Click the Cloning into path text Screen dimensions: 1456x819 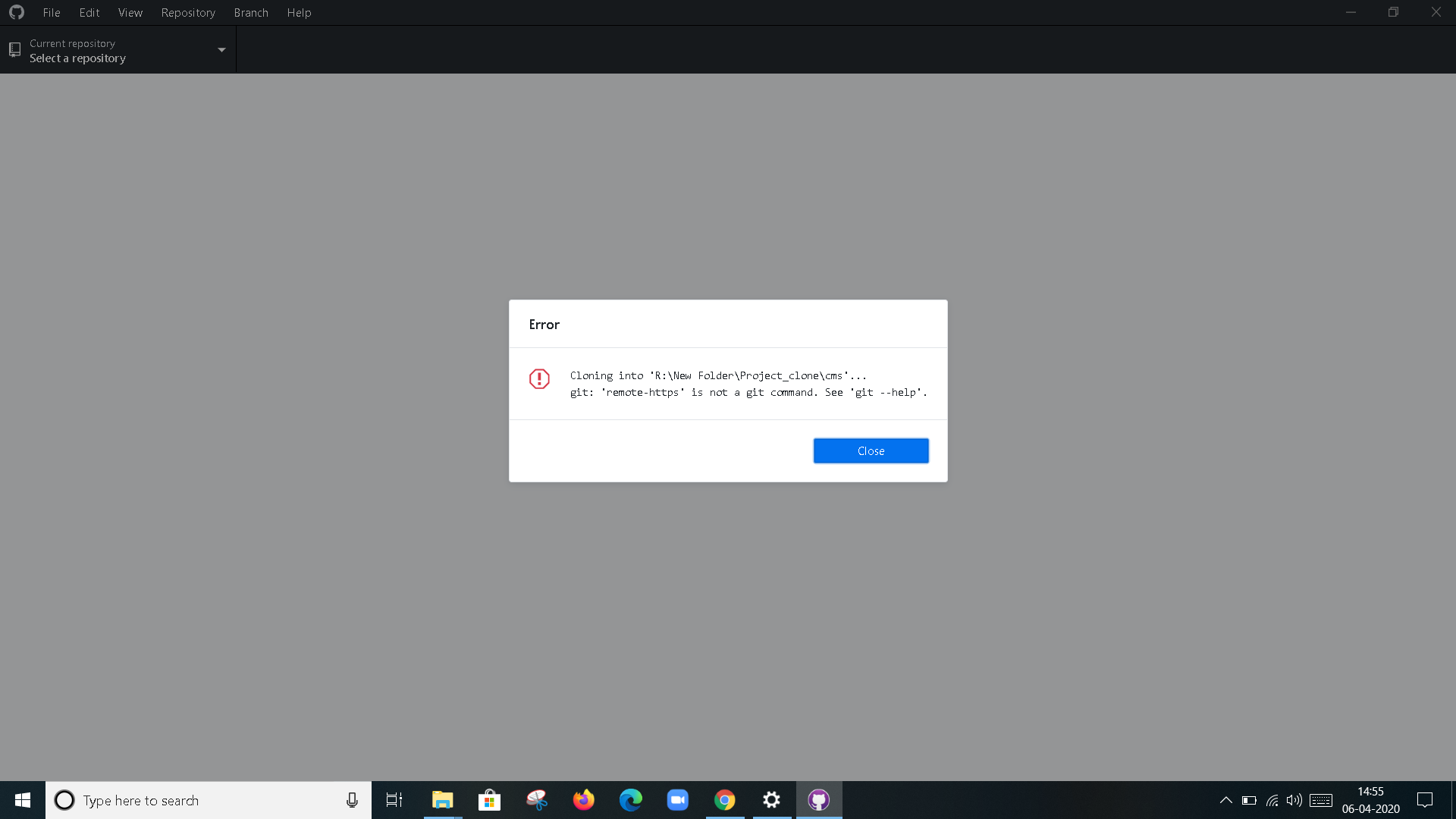click(718, 375)
